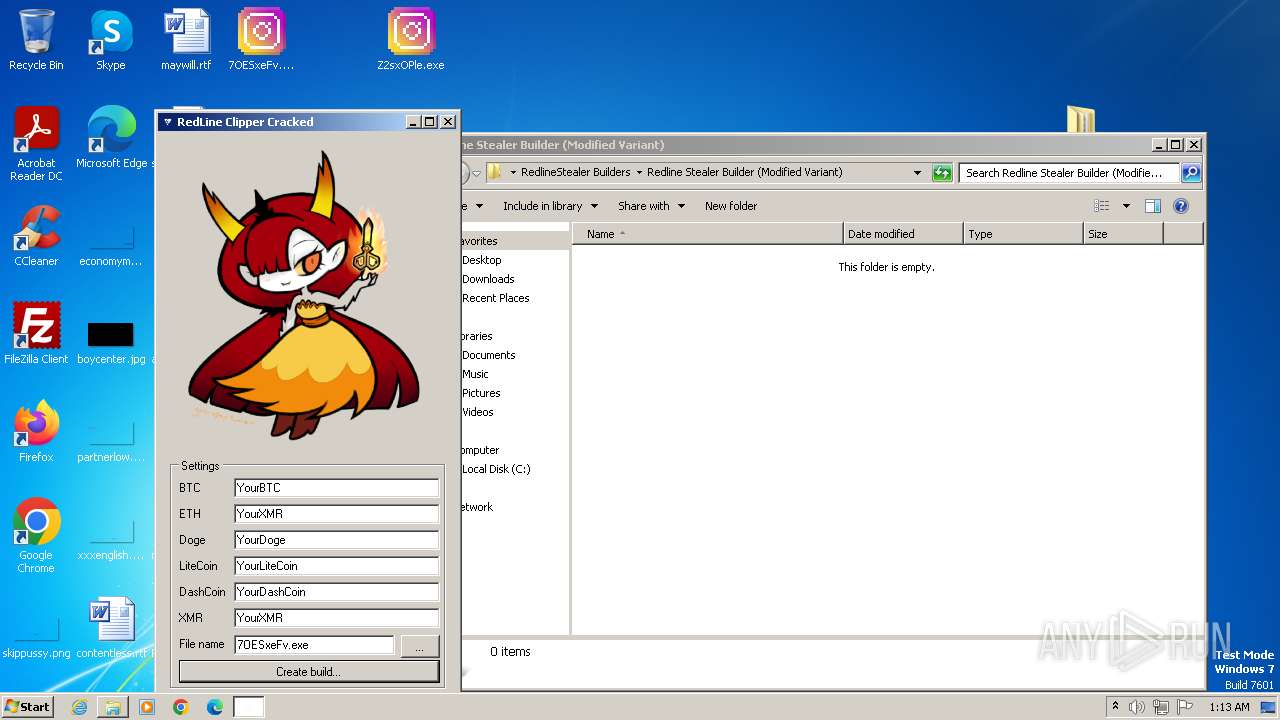Click the volume icon in the system tray

(x=1136, y=707)
